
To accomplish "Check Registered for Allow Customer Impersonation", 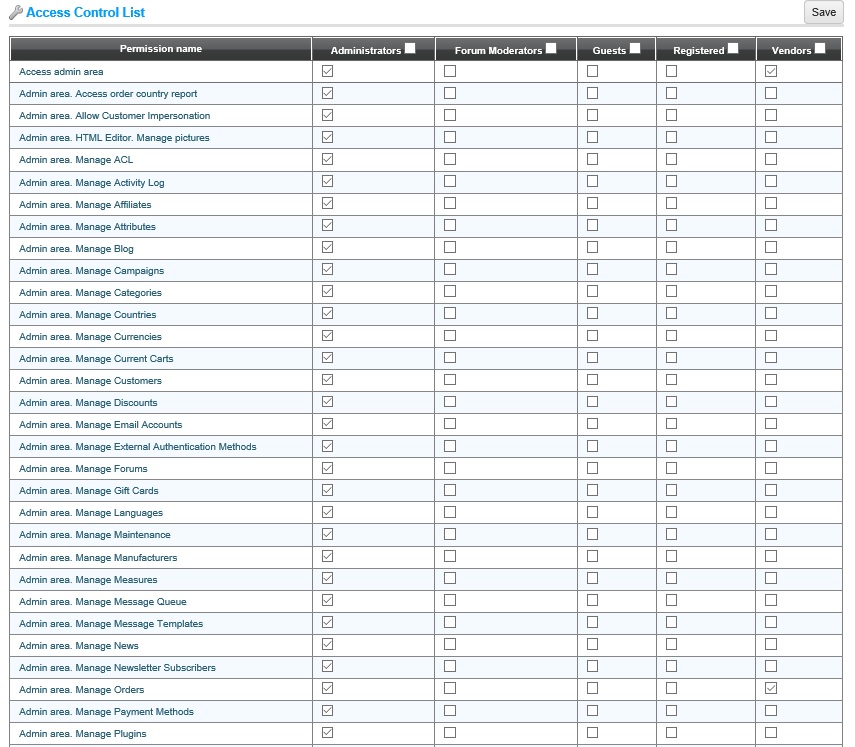I will [x=671, y=115].
